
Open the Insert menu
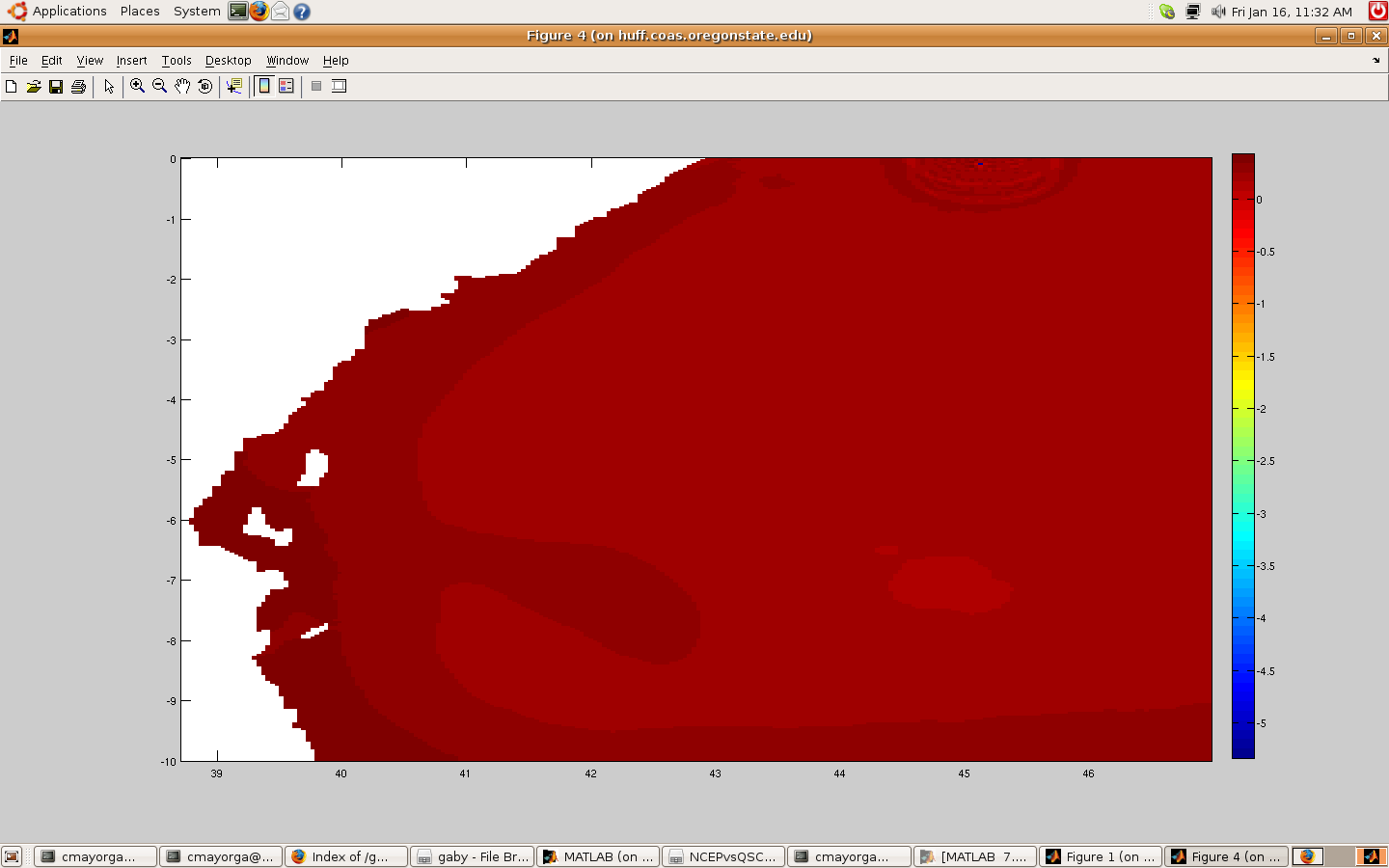click(131, 61)
